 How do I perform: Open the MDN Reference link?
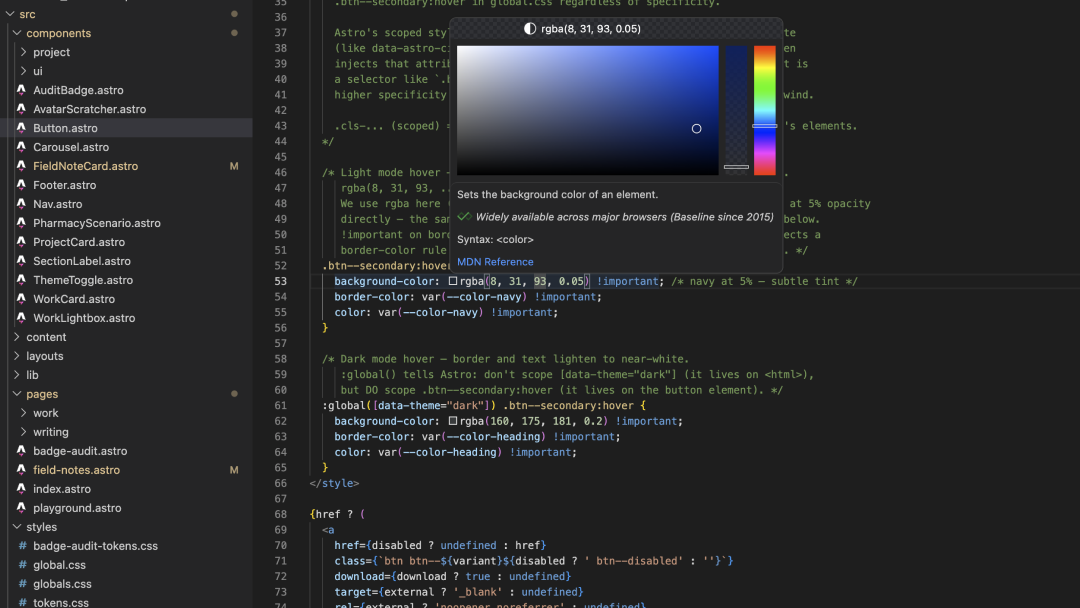[x=495, y=262]
